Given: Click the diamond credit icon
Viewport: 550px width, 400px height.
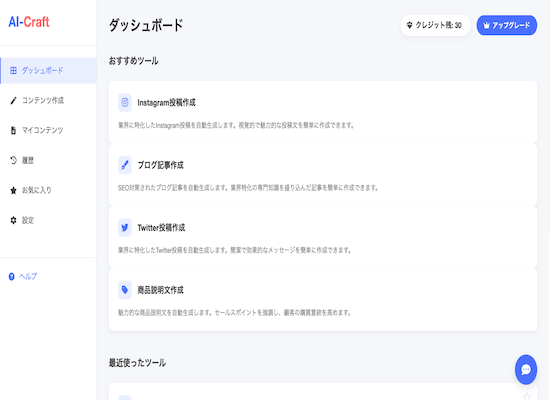Looking at the screenshot, I should (x=409, y=25).
